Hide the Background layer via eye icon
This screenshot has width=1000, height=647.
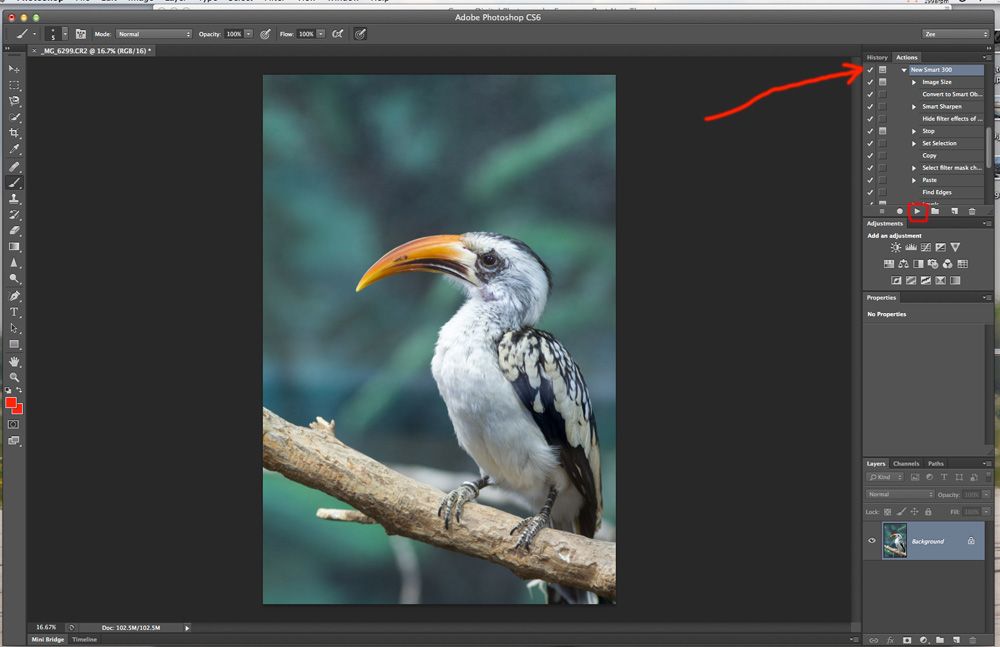[x=871, y=541]
